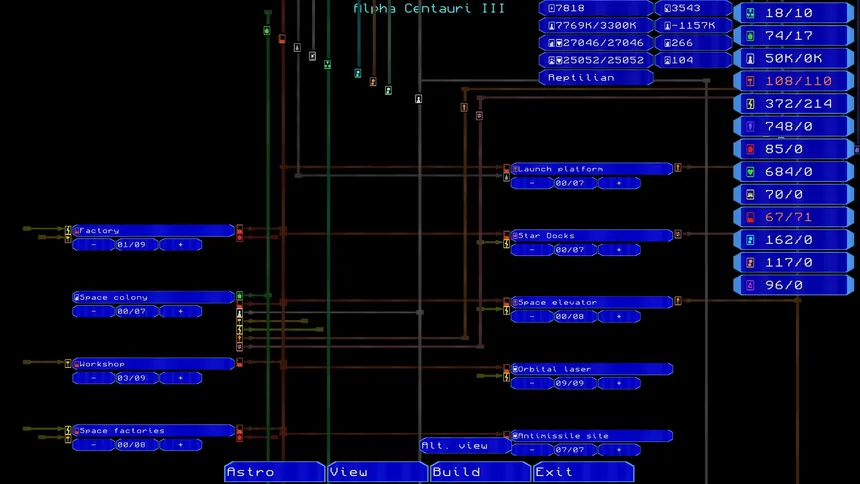Screen dimensions: 860x484
Task: Click the -1157K stat value
Action: (694, 25)
